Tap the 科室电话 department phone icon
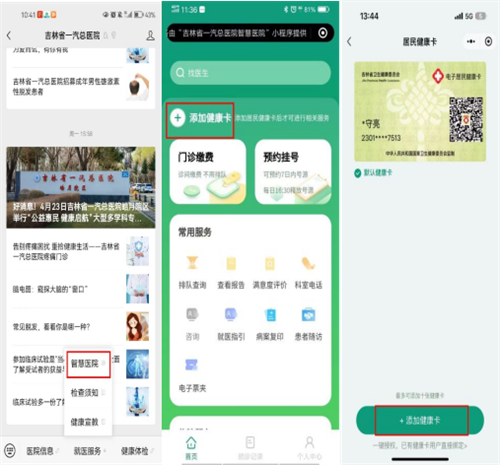The image size is (500, 465). point(308,263)
